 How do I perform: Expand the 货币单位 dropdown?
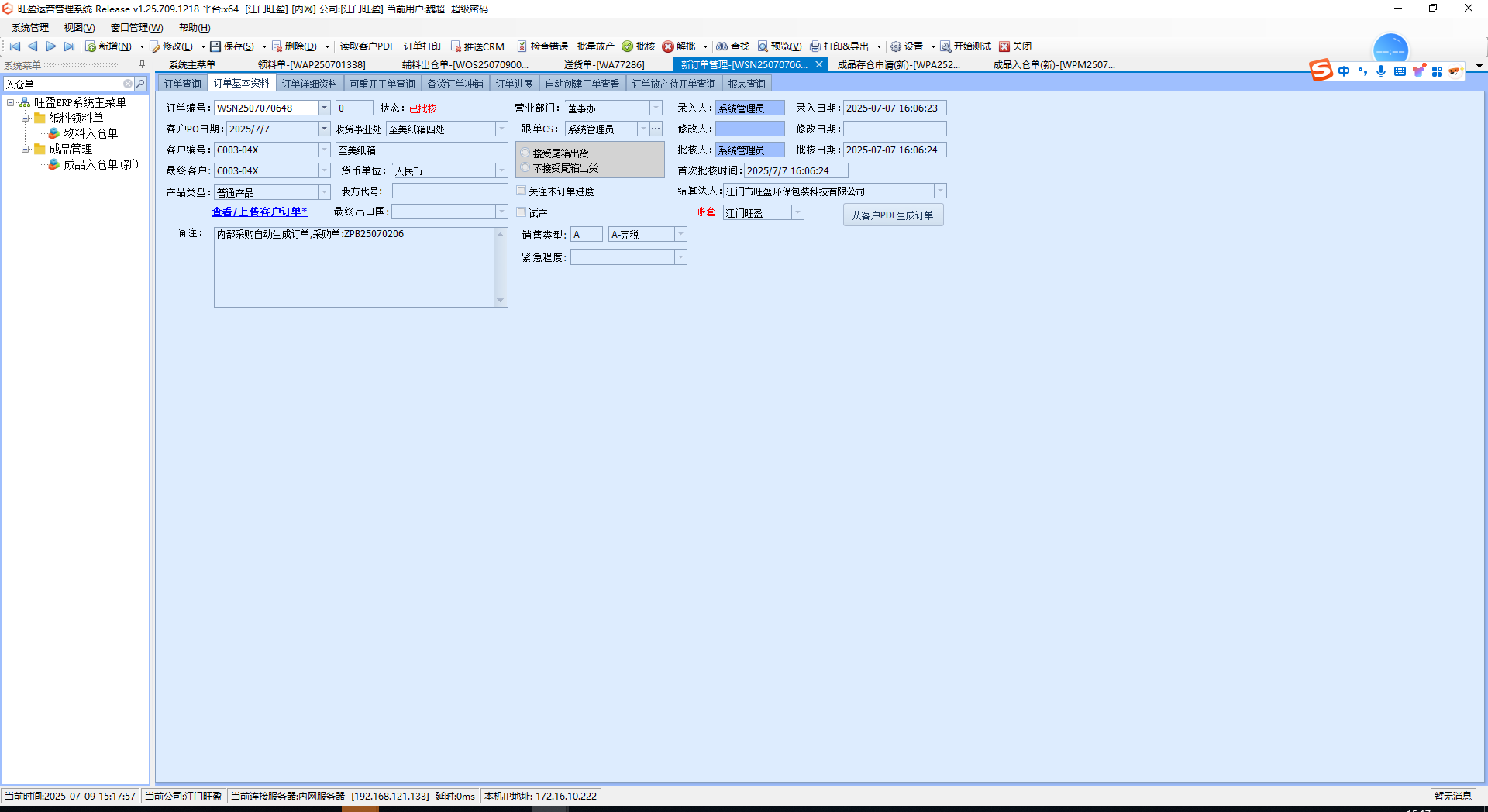coord(501,170)
